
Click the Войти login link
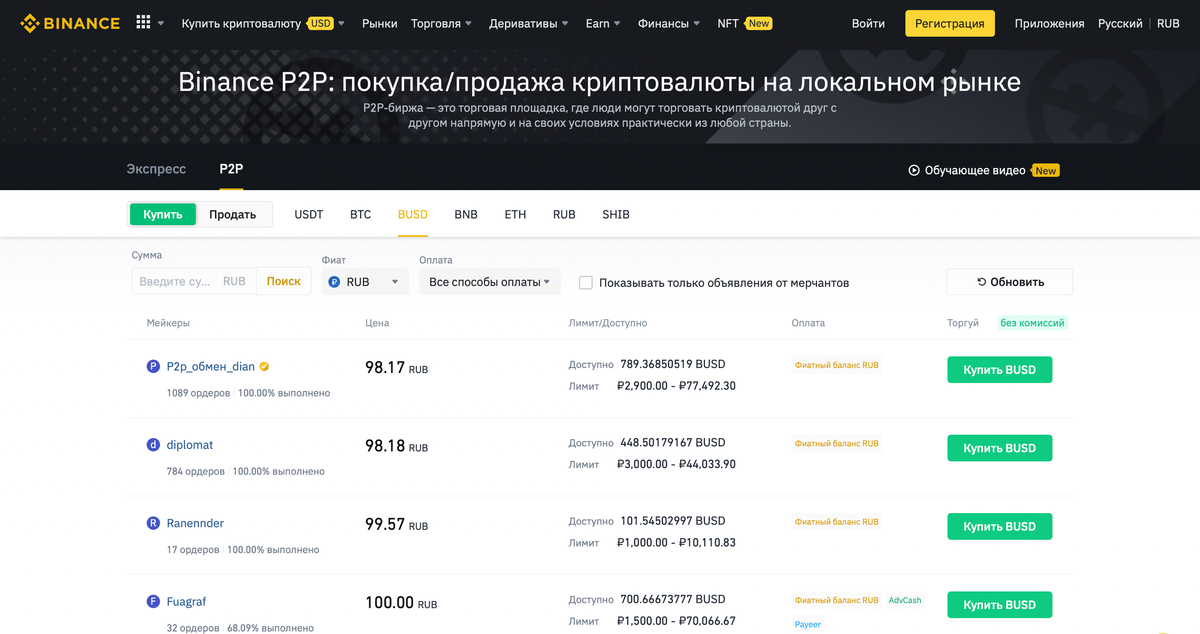point(868,23)
